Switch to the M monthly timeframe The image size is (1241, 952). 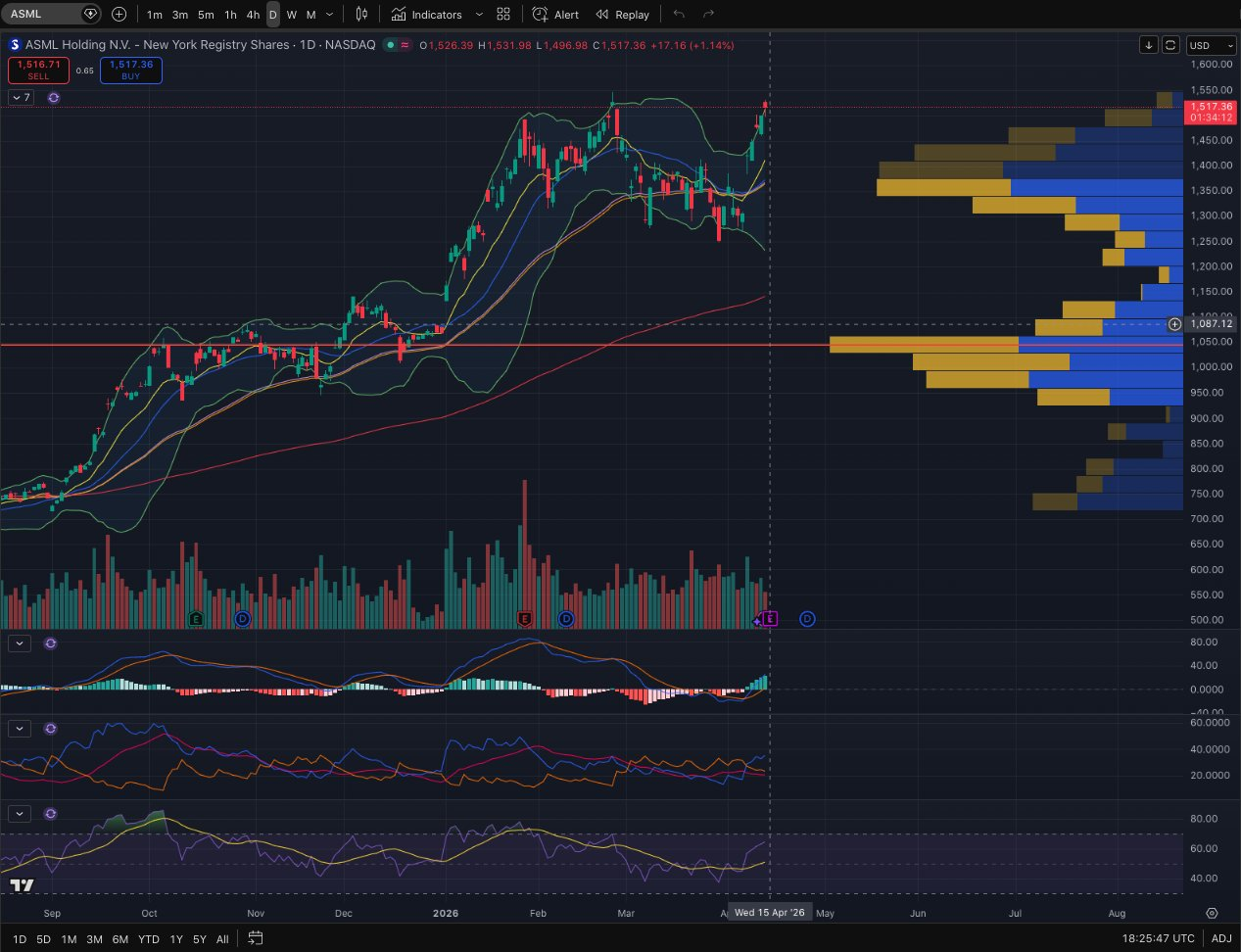(x=311, y=15)
